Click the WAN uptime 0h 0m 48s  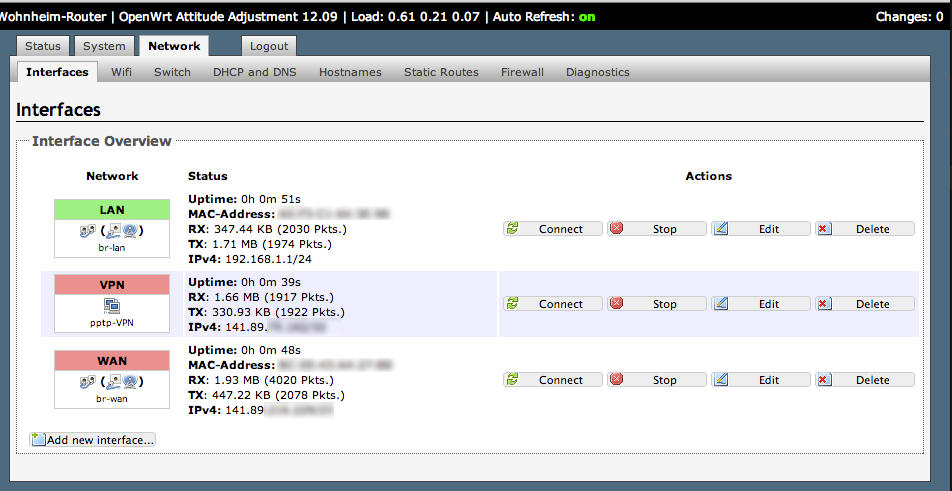[273, 350]
